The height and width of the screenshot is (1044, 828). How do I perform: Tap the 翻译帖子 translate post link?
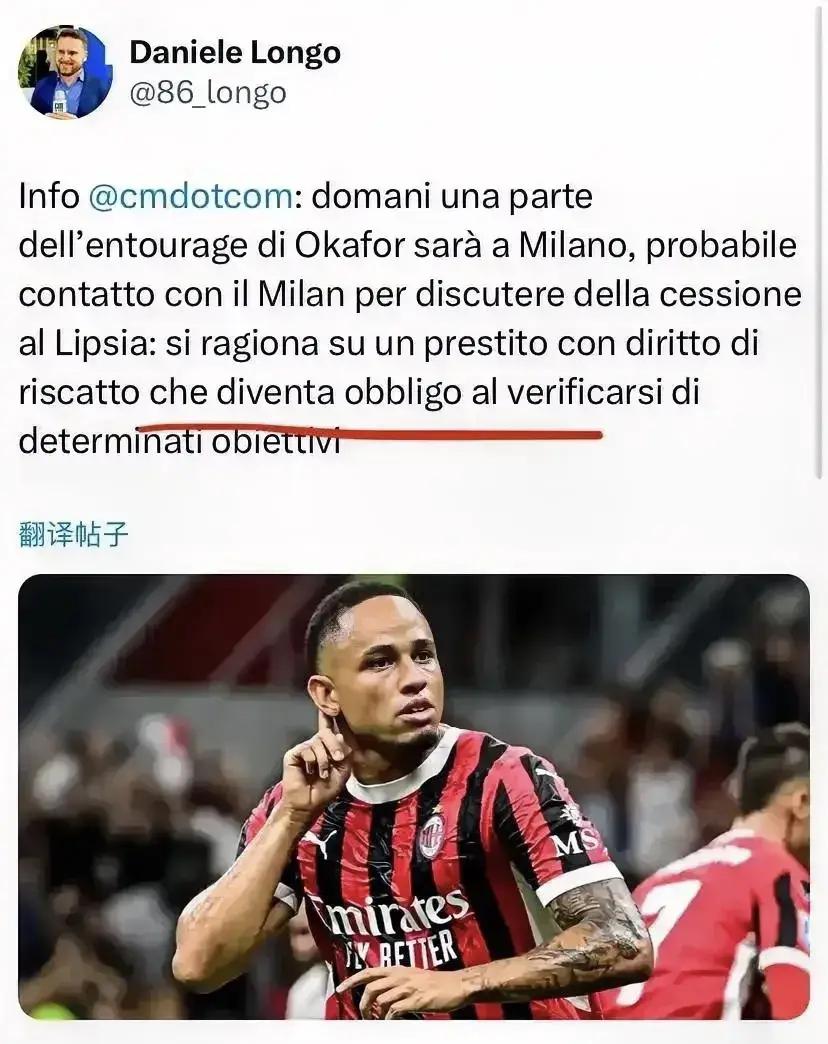(73, 534)
